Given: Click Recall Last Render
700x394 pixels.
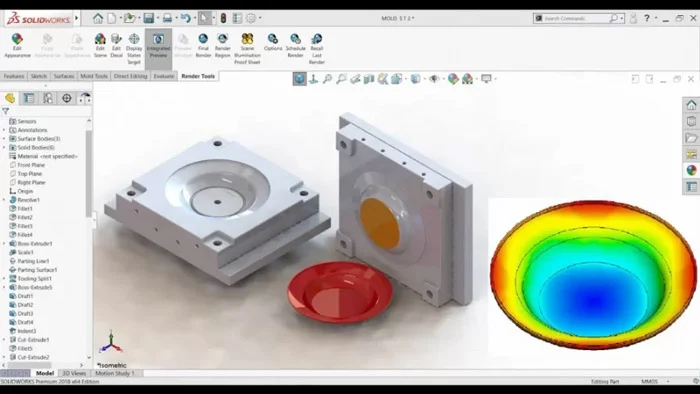Looking at the screenshot, I should pyautogui.click(x=317, y=49).
